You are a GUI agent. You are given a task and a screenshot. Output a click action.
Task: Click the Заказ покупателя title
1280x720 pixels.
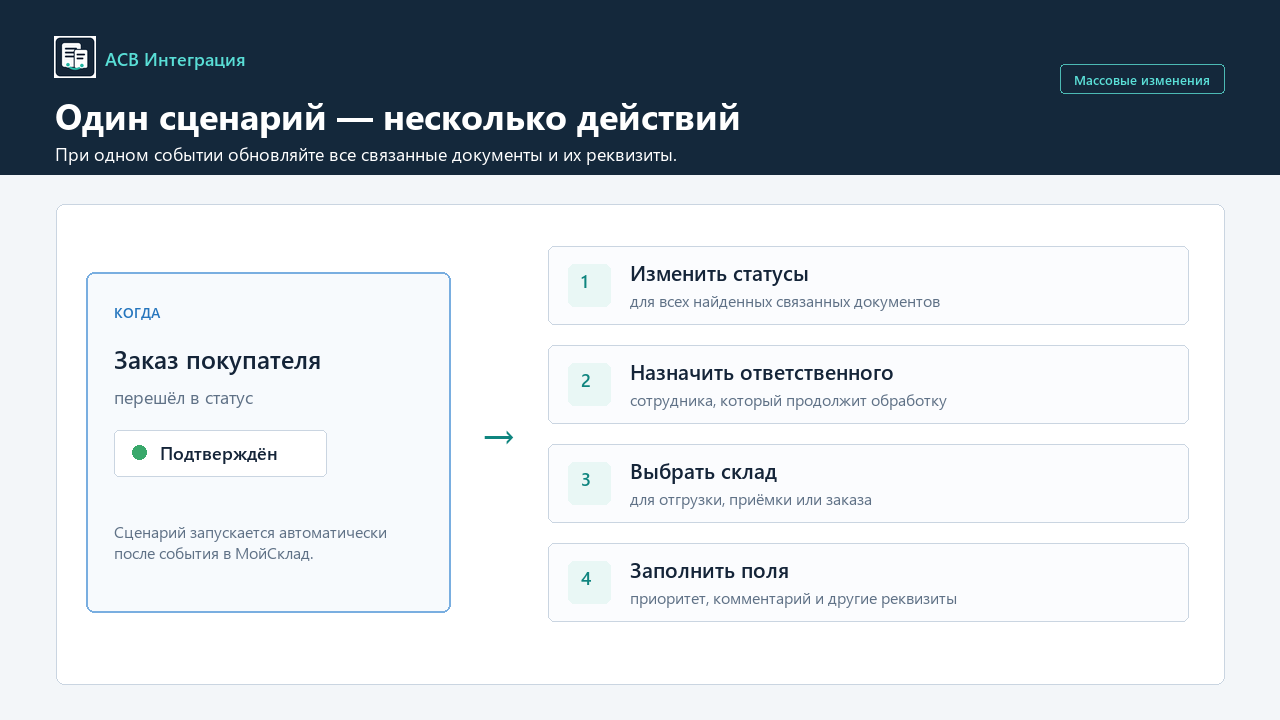pyautogui.click(x=217, y=360)
